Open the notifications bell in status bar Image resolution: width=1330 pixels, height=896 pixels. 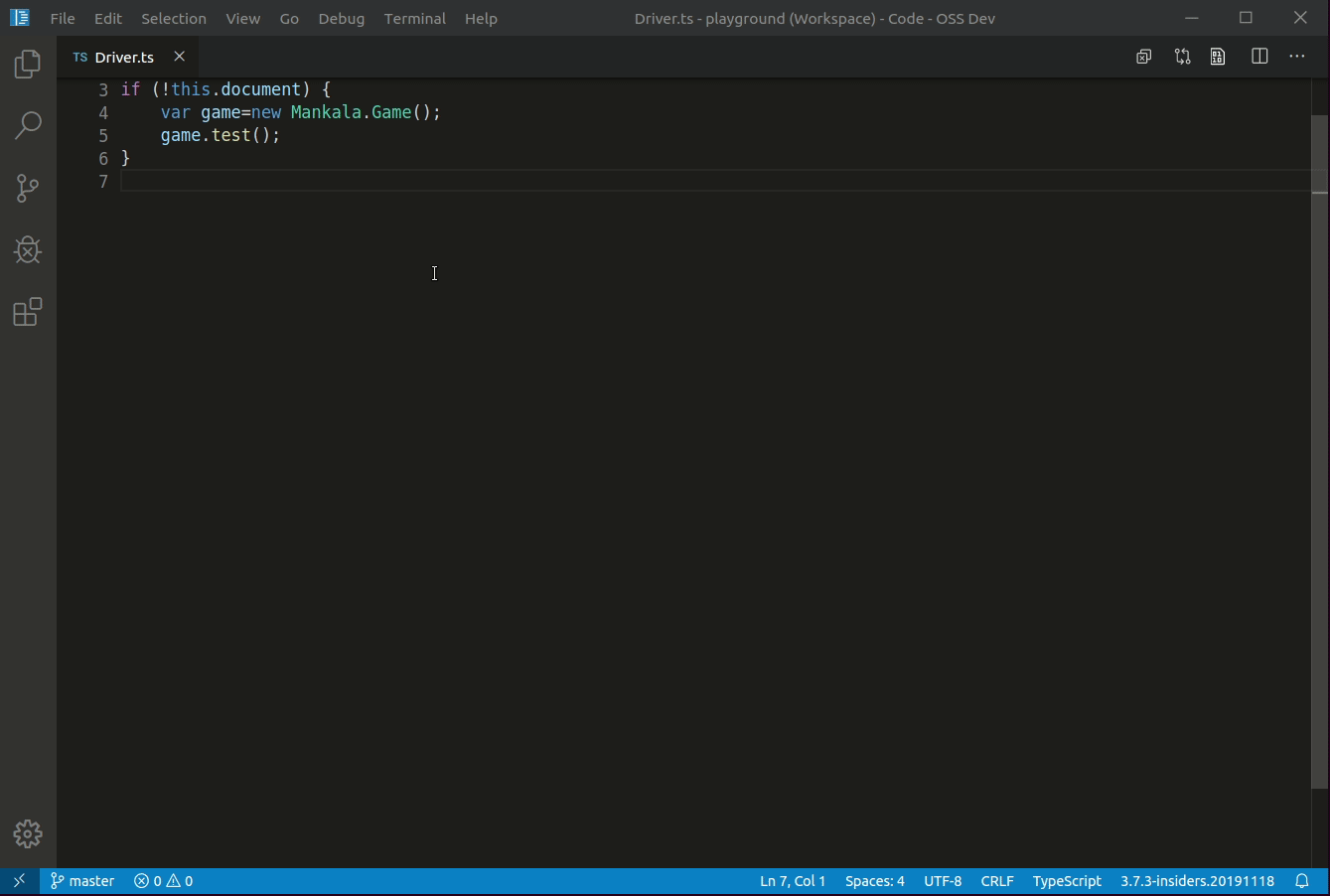tap(1302, 881)
